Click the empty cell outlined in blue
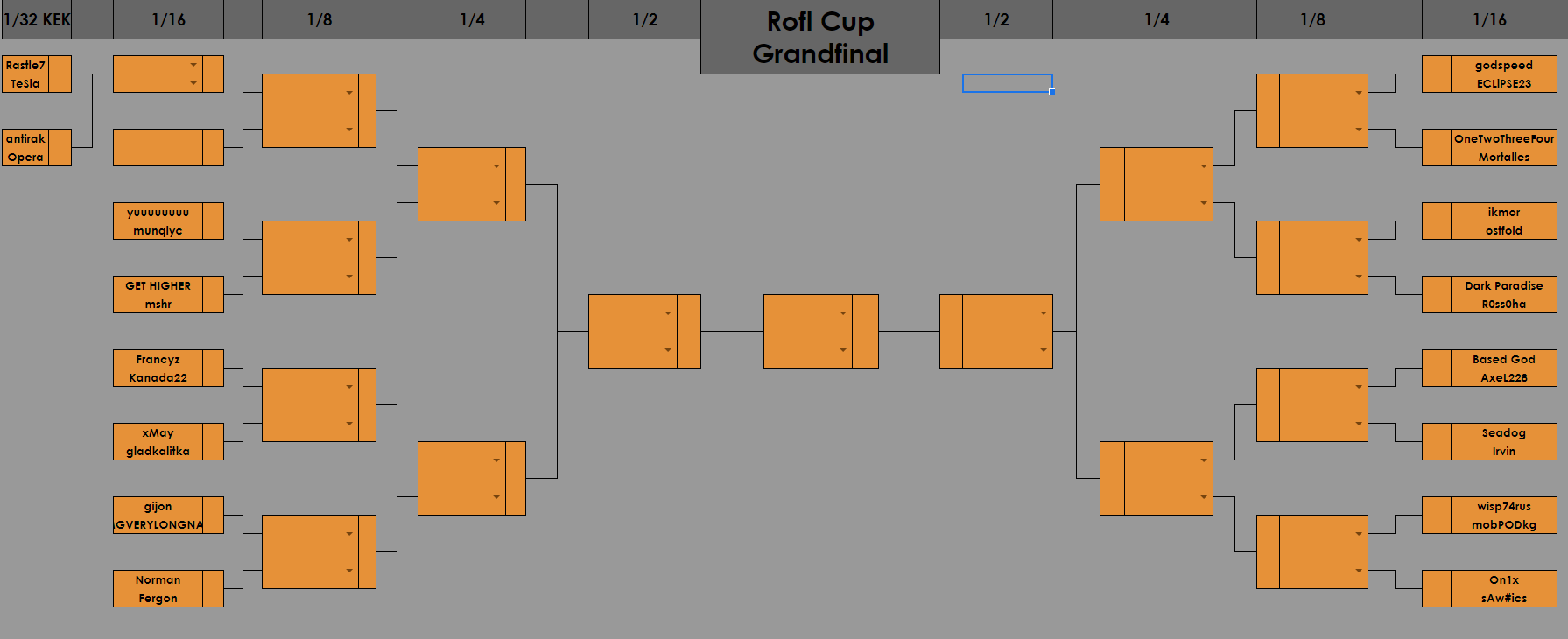This screenshot has height=639, width=1568. pos(1007,83)
